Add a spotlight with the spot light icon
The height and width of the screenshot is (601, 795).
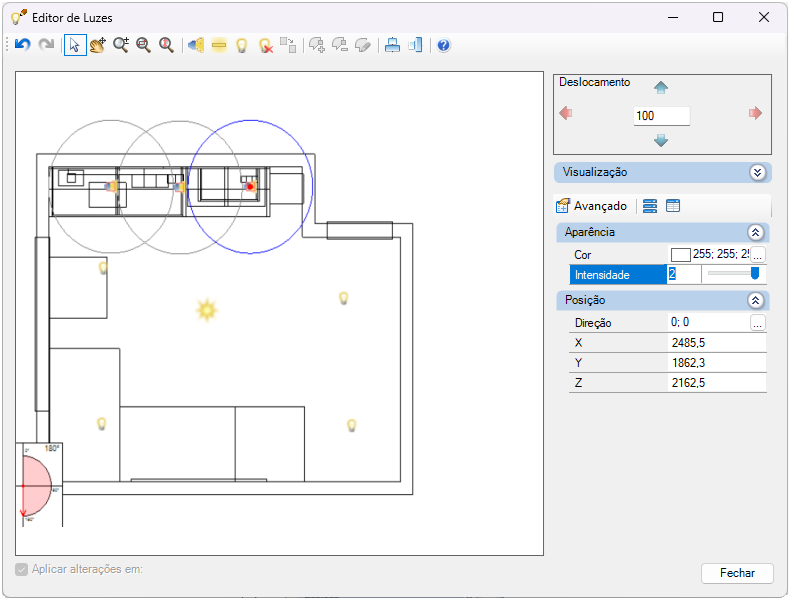(x=196, y=45)
